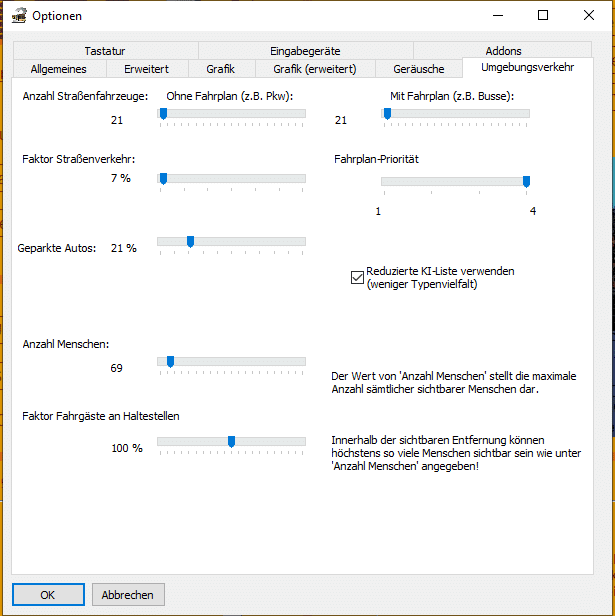Open the Eingabegeräte tab
This screenshot has width=615, height=616.
[305, 51]
